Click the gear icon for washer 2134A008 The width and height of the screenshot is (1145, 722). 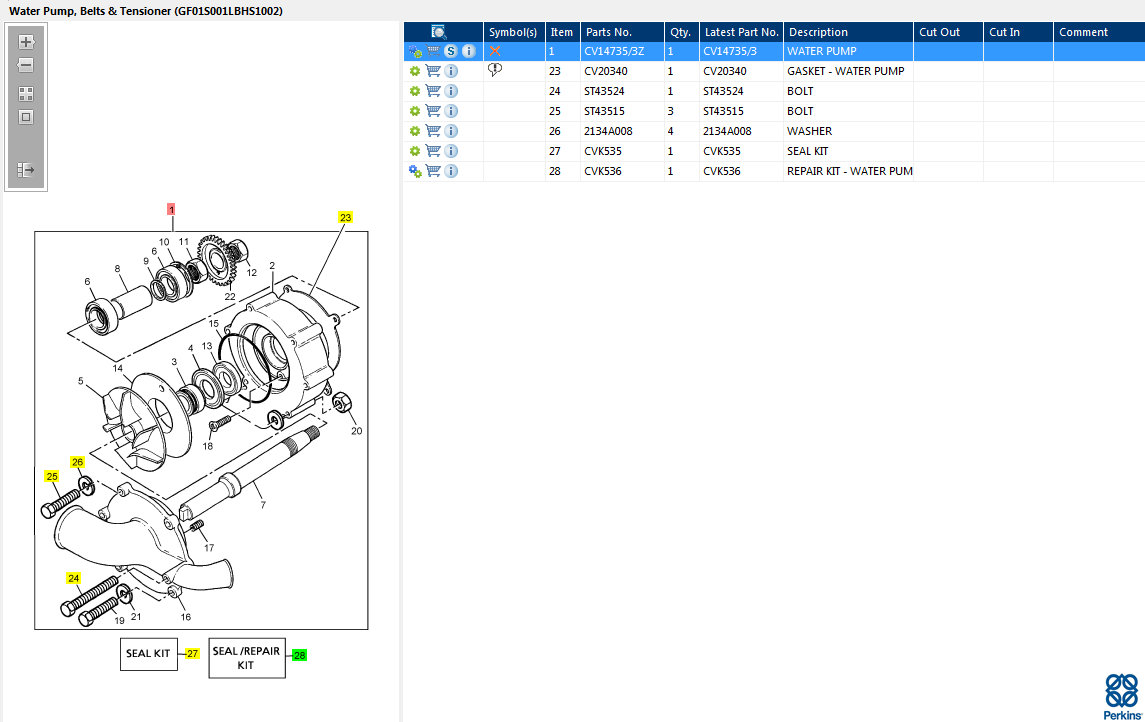coord(415,131)
